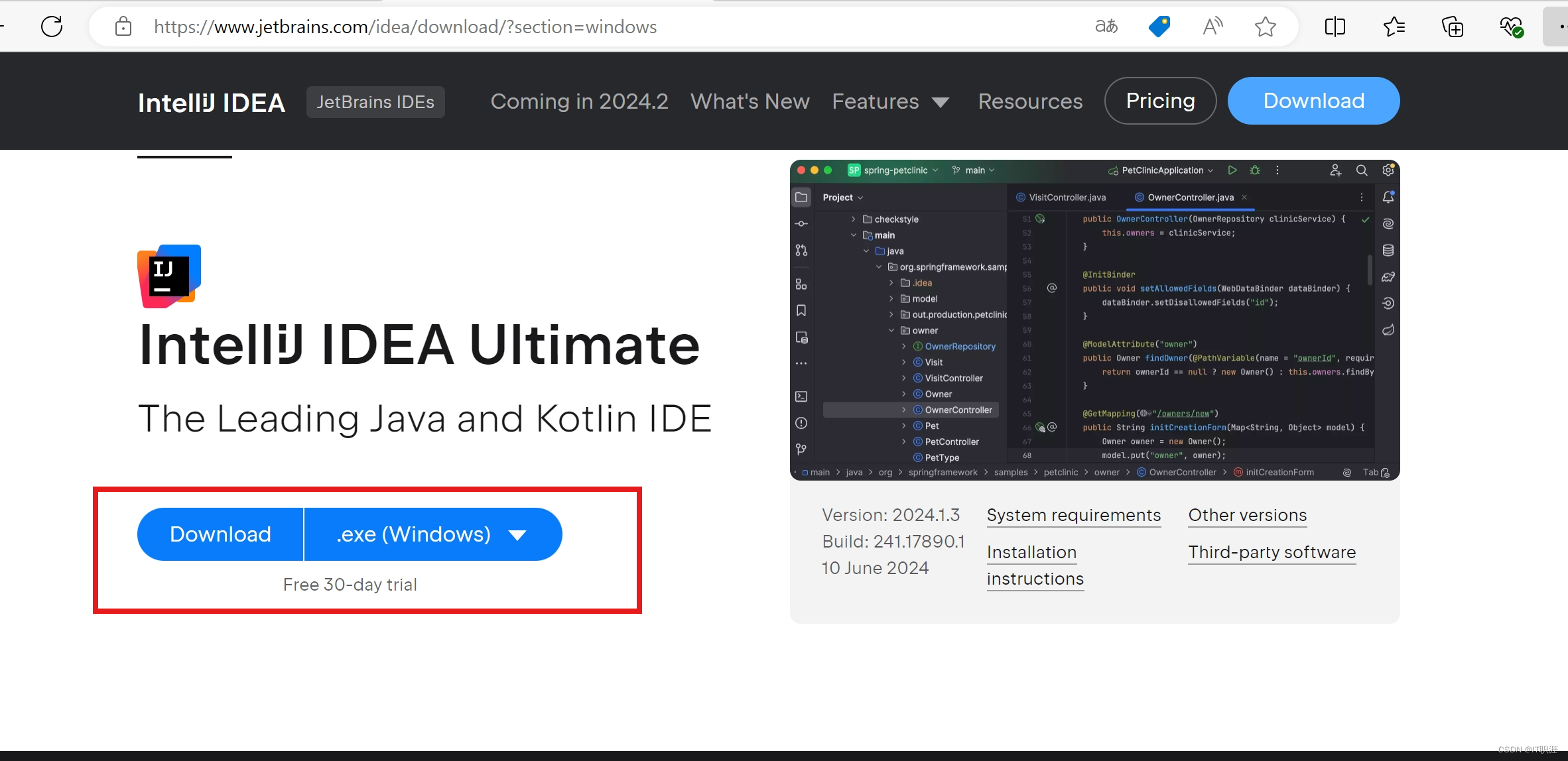Collapse the owner folder in Project tree
Screen dimensions: 1568x761
click(890, 330)
